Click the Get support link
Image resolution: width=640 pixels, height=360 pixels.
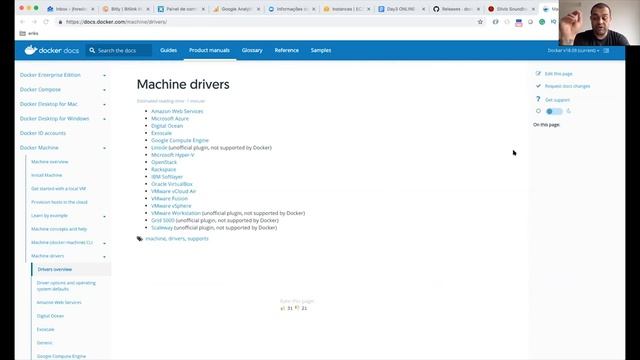click(x=557, y=100)
